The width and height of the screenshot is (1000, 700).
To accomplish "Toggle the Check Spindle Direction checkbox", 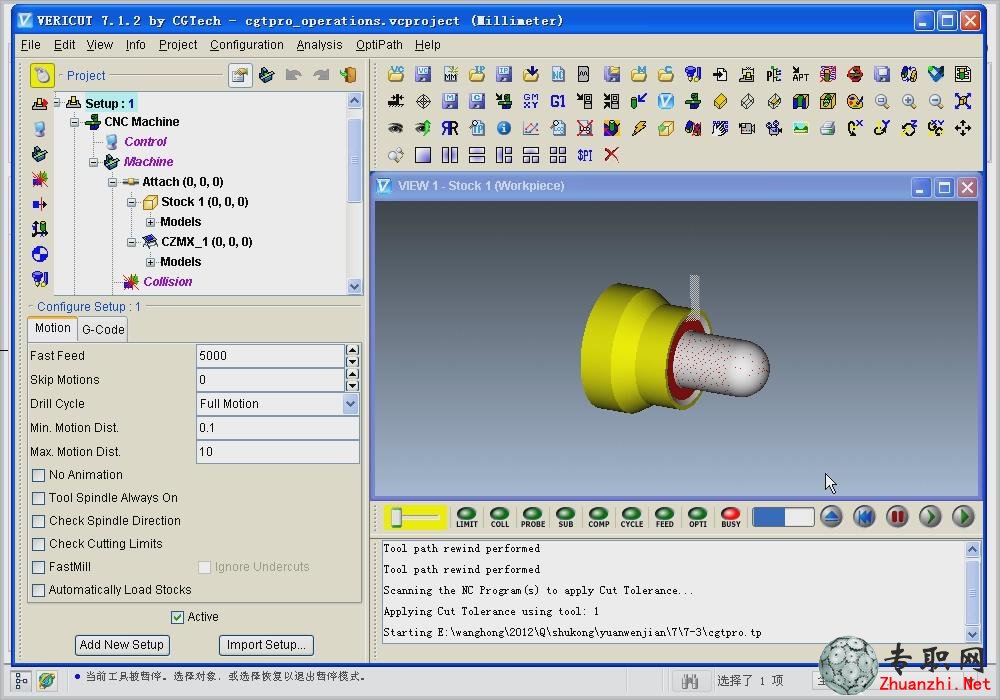I will 38,521.
